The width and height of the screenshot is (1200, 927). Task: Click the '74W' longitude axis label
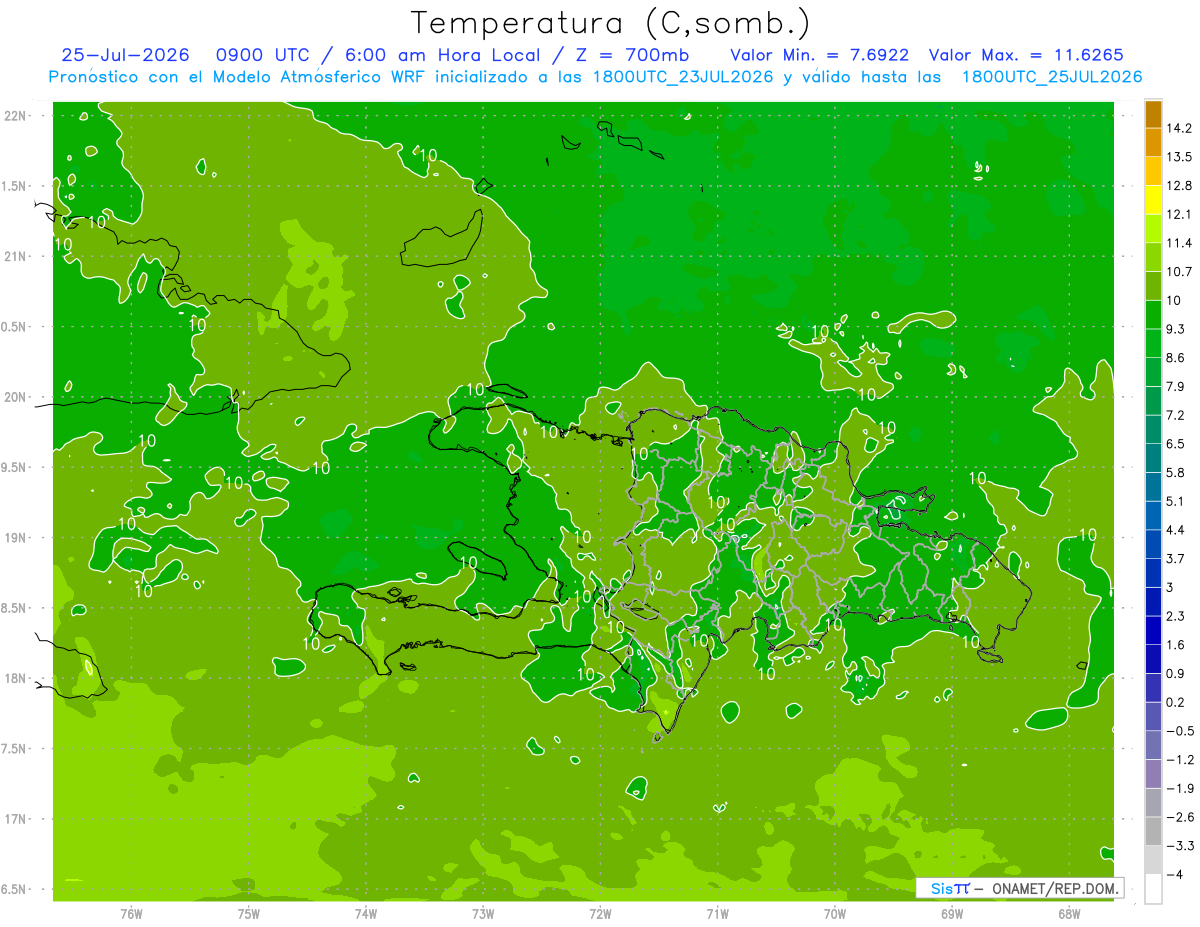tap(366, 914)
